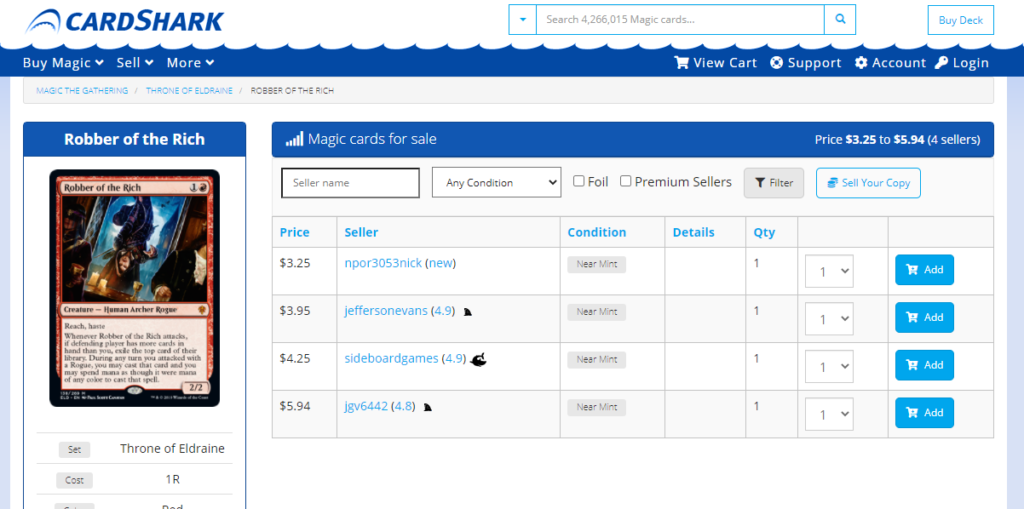Focus the Magic cards search field
The width and height of the screenshot is (1024, 509).
click(680, 20)
